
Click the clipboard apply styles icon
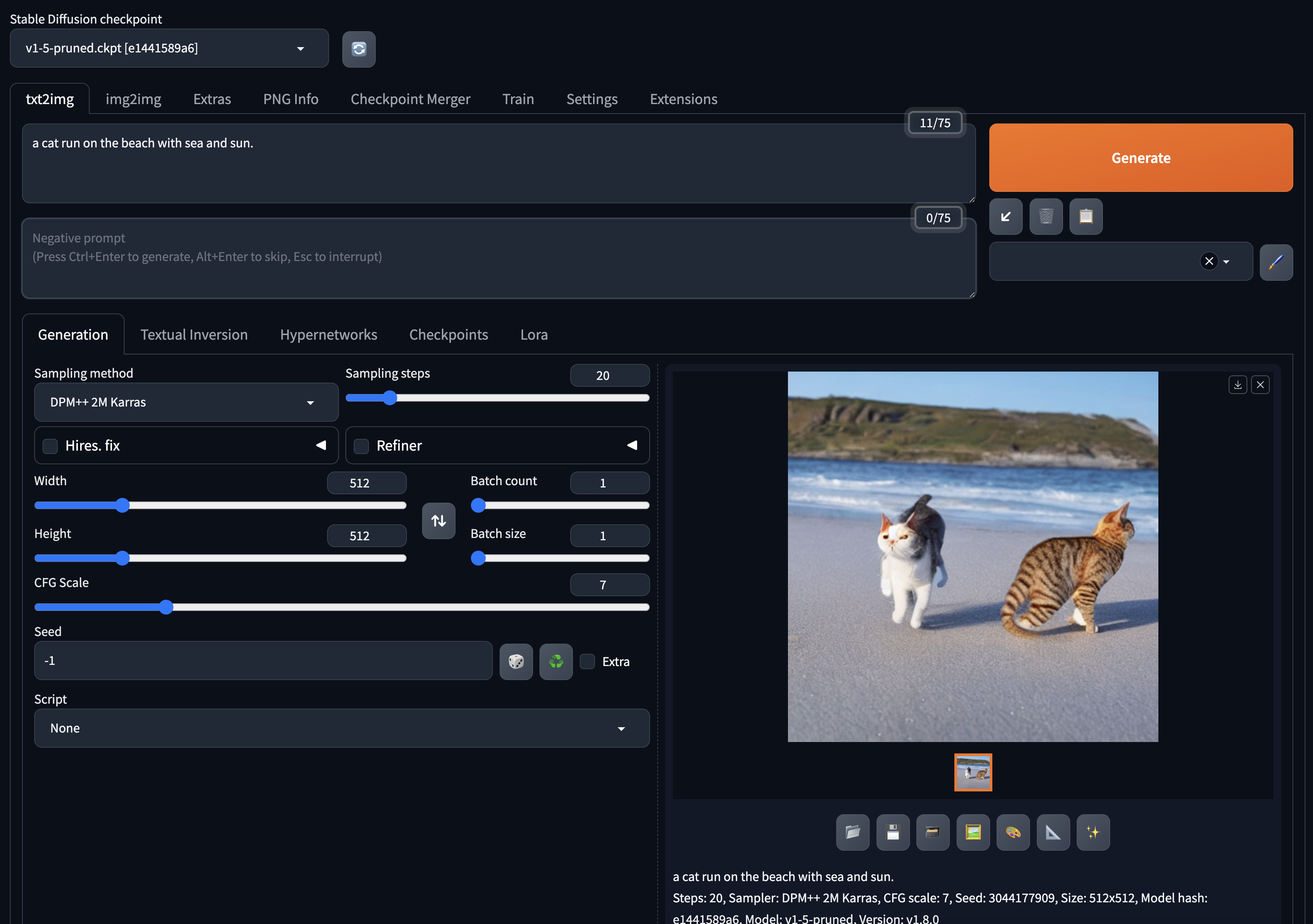coord(1085,217)
